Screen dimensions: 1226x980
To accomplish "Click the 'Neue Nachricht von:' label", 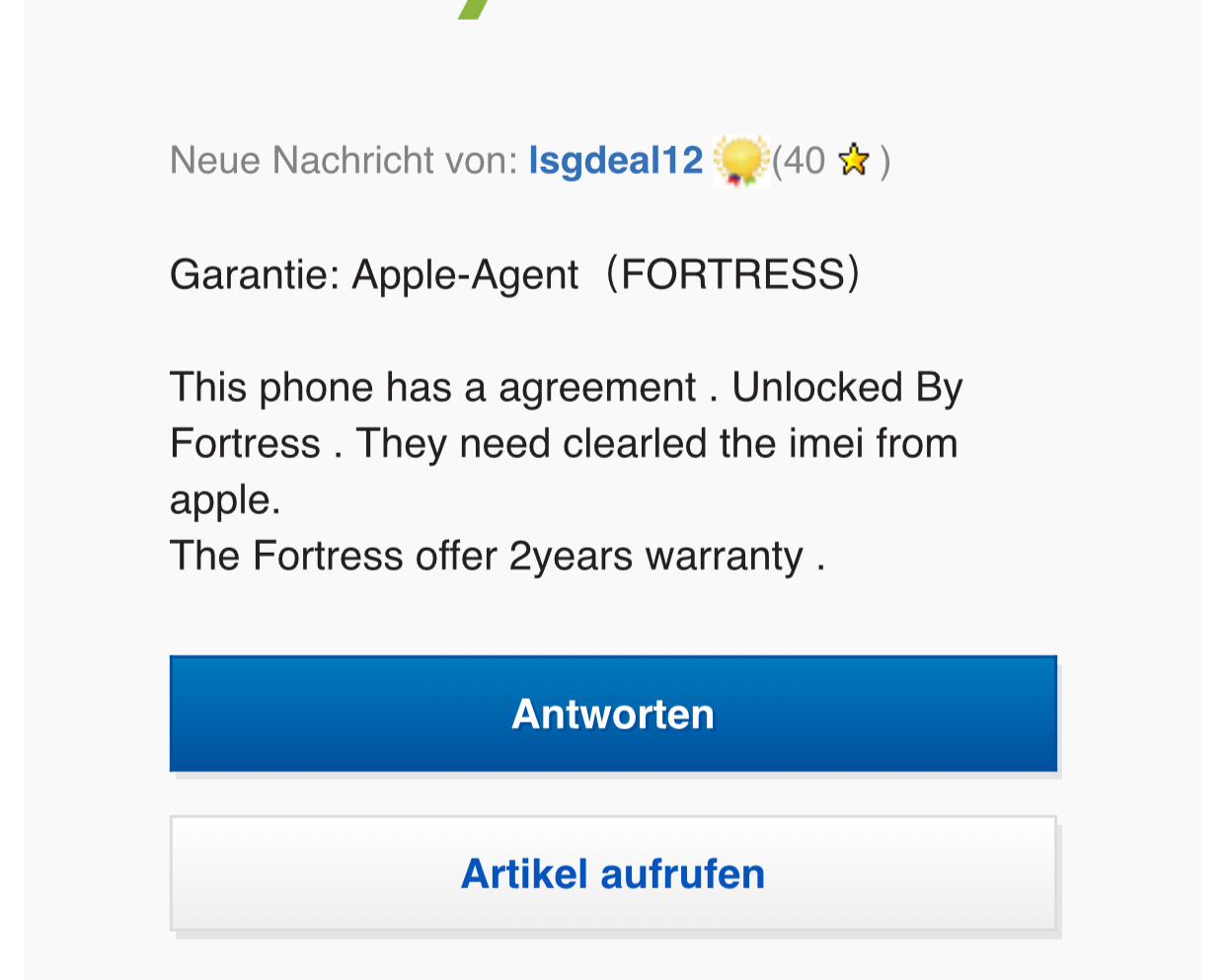I will [343, 161].
